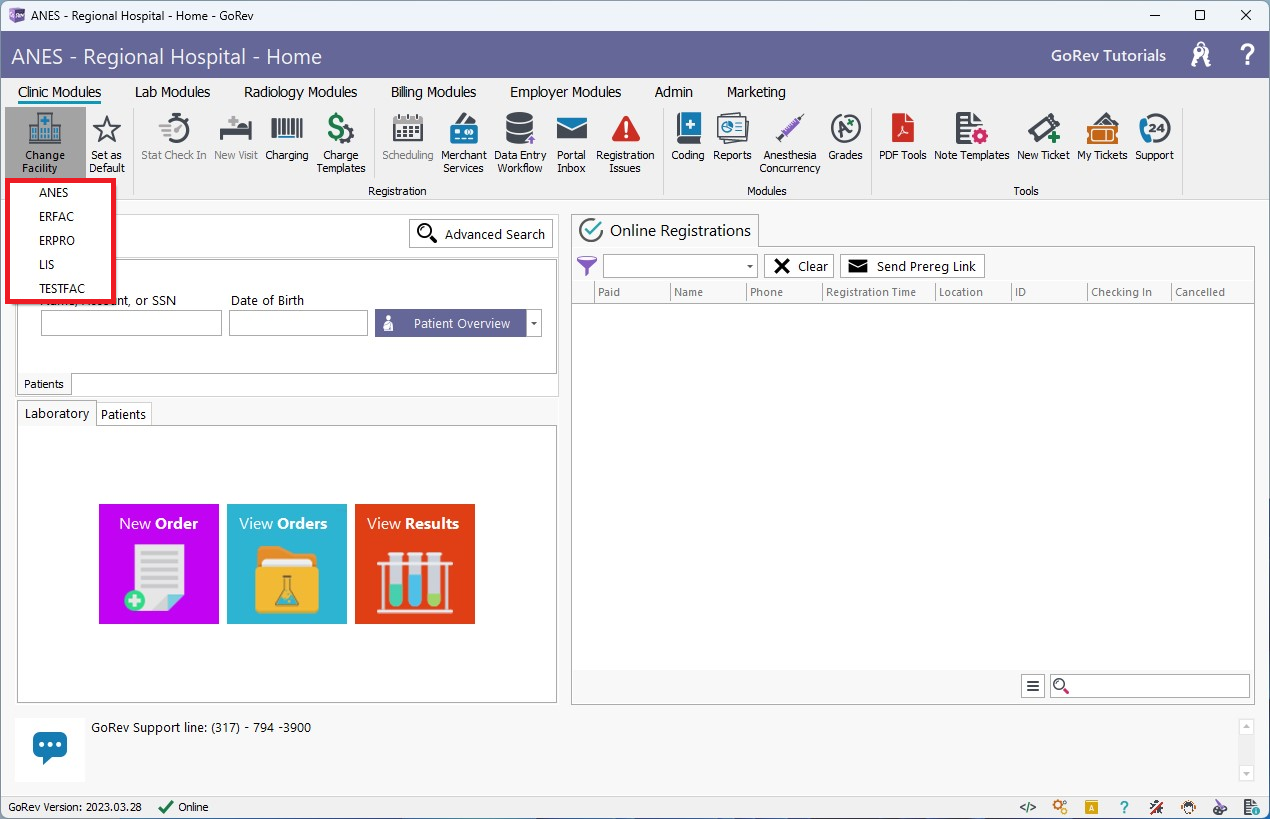Screen dimensions: 1270x819
Task: Open Employer Modules tab
Action: coord(565,92)
